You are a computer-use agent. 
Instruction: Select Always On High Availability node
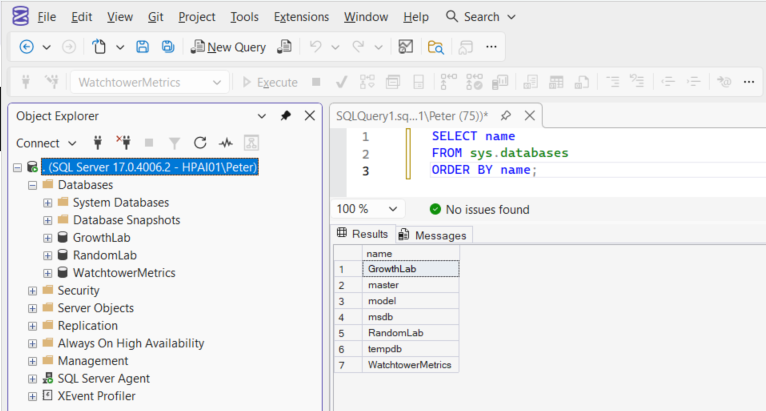click(x=131, y=344)
